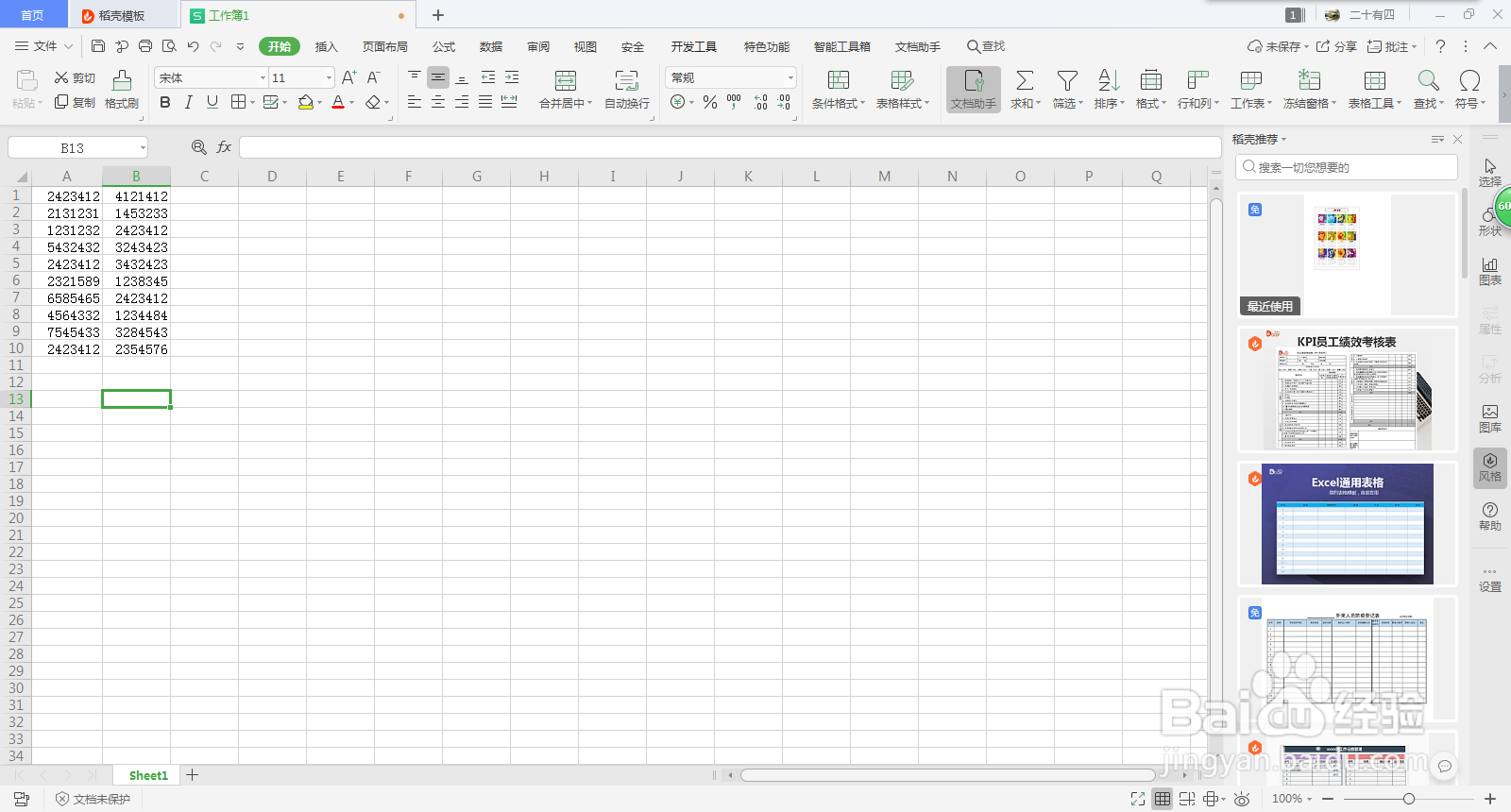Click the font color red A swatch
The width and height of the screenshot is (1511, 812).
click(338, 102)
